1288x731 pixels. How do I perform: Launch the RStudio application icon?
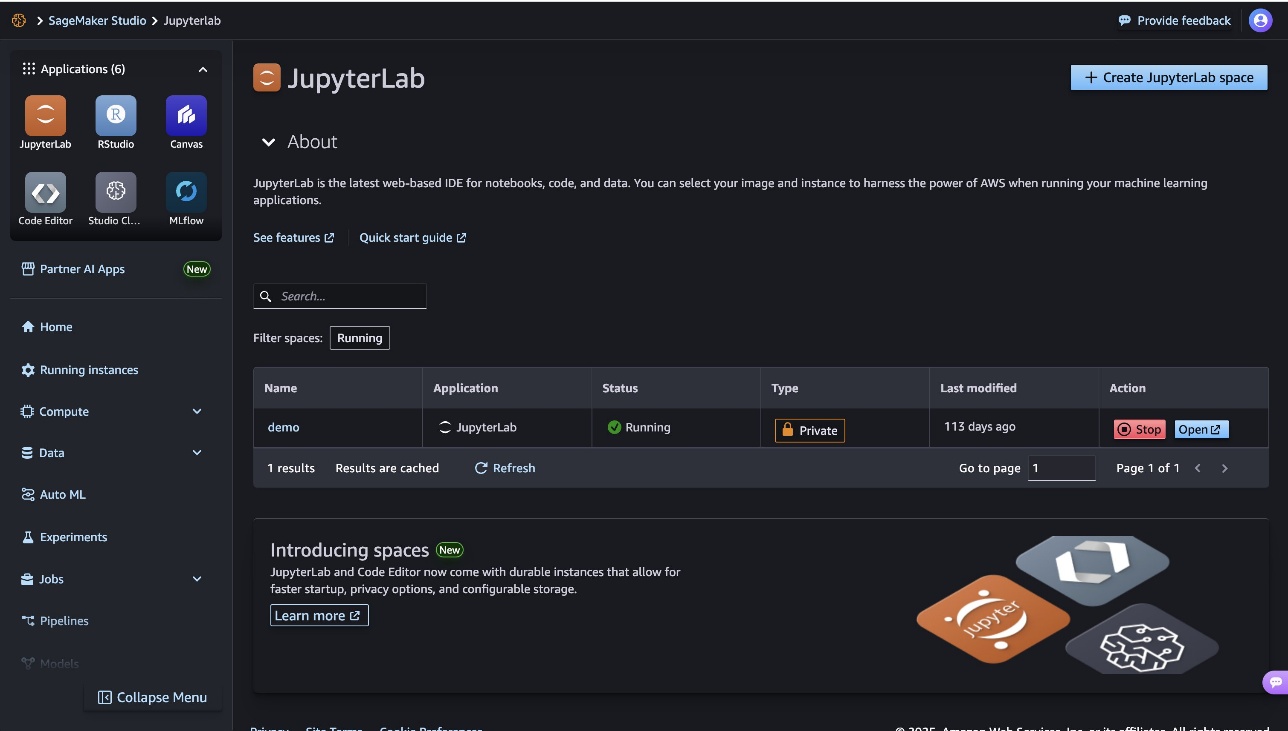coord(116,116)
